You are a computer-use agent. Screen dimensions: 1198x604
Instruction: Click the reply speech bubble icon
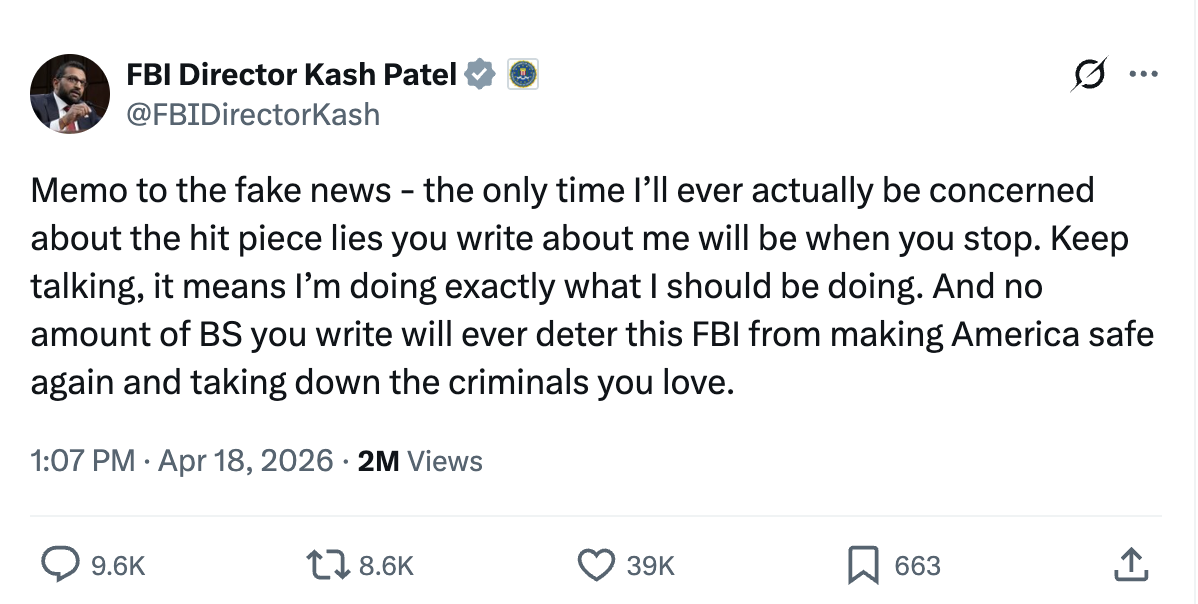click(59, 565)
